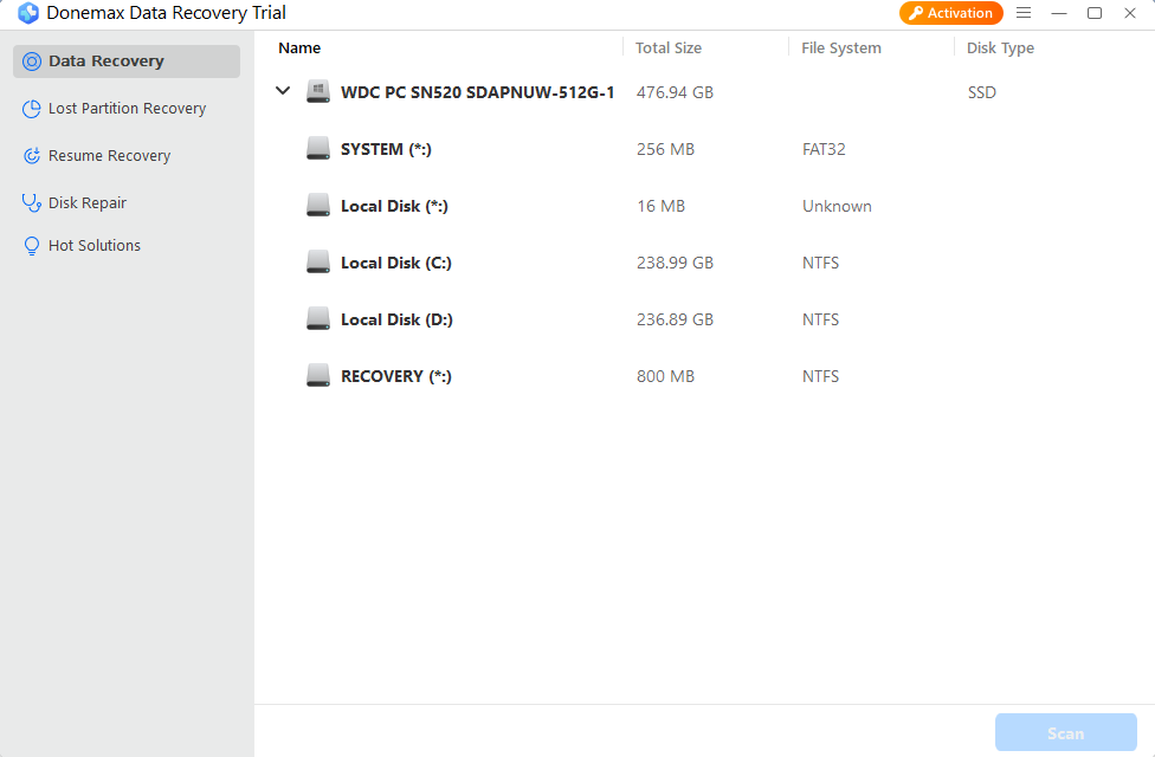Viewport: 1155px width, 757px height.
Task: Click the NTFS cell for RECOVERY (*:)
Action: [x=821, y=376]
